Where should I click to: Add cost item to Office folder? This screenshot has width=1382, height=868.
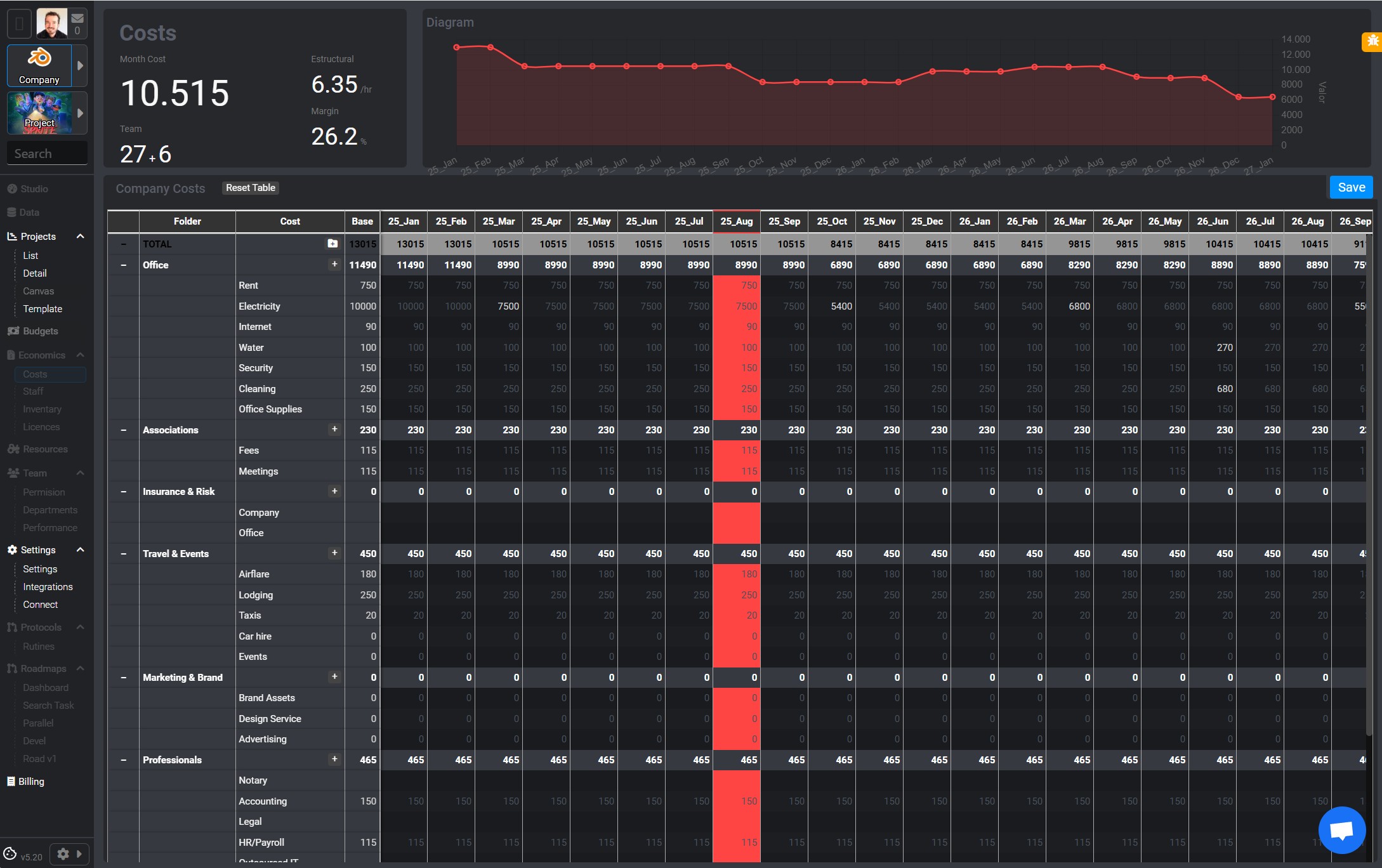coord(334,265)
